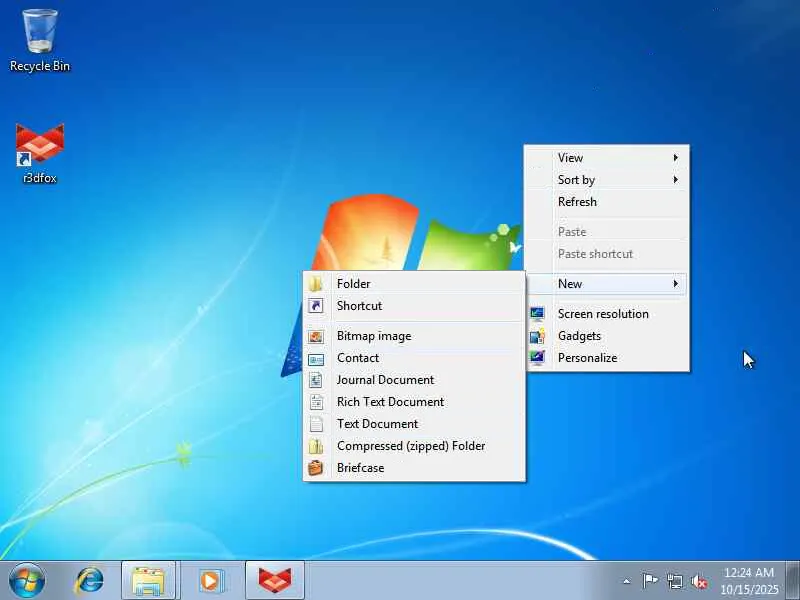Click the Recycle Bin label text

click(40, 66)
